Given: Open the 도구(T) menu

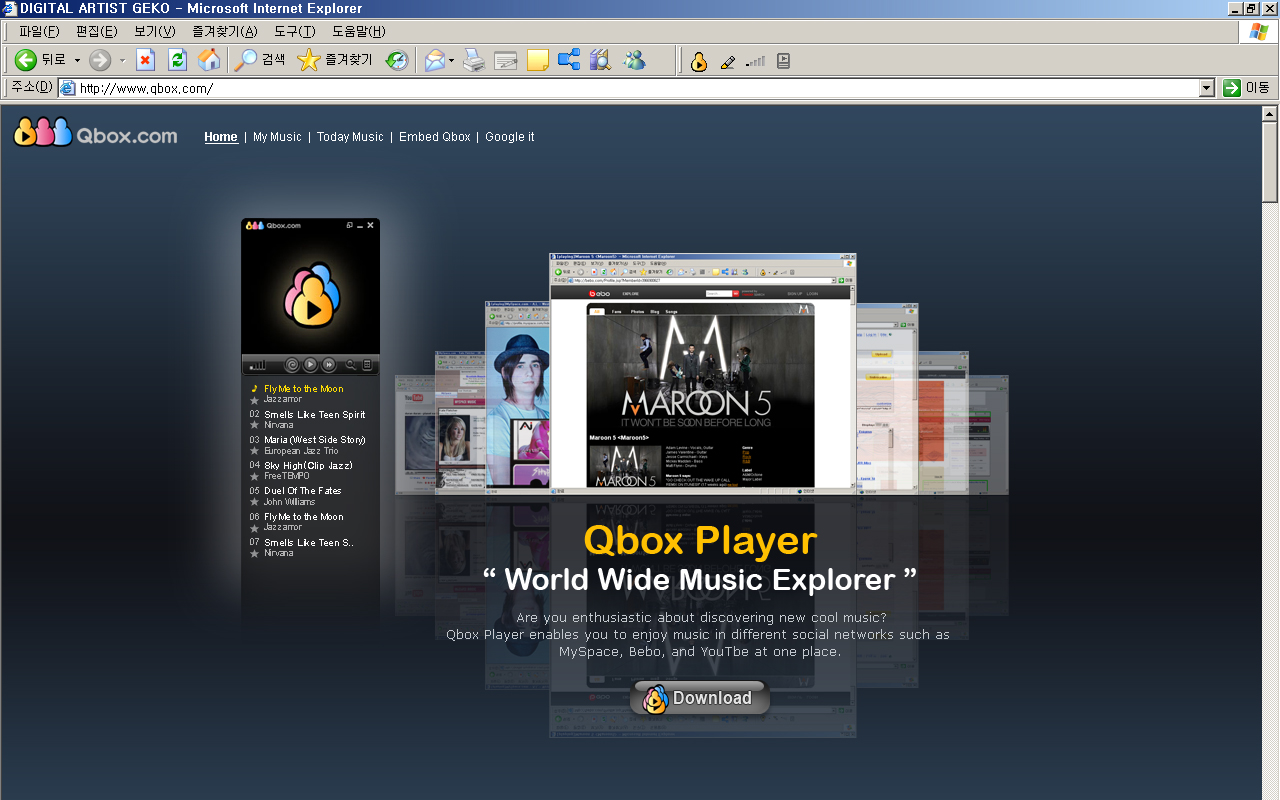Looking at the screenshot, I should point(295,31).
